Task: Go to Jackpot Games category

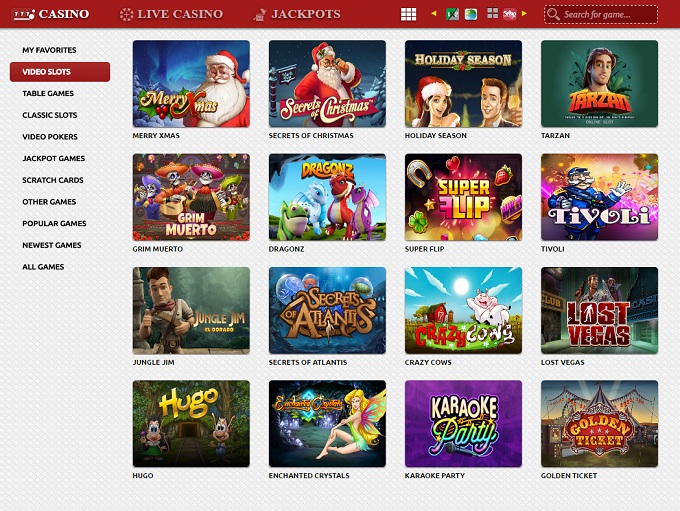Action: click(x=53, y=158)
